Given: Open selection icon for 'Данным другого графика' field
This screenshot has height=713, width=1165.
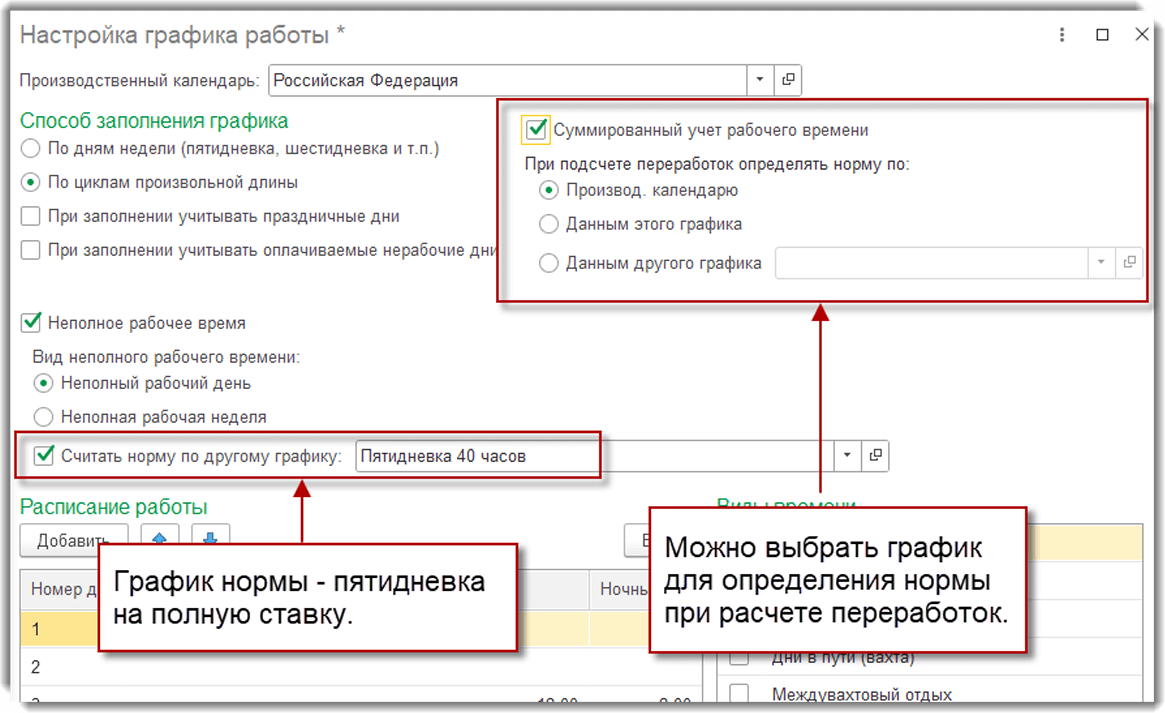Looking at the screenshot, I should tap(1129, 262).
